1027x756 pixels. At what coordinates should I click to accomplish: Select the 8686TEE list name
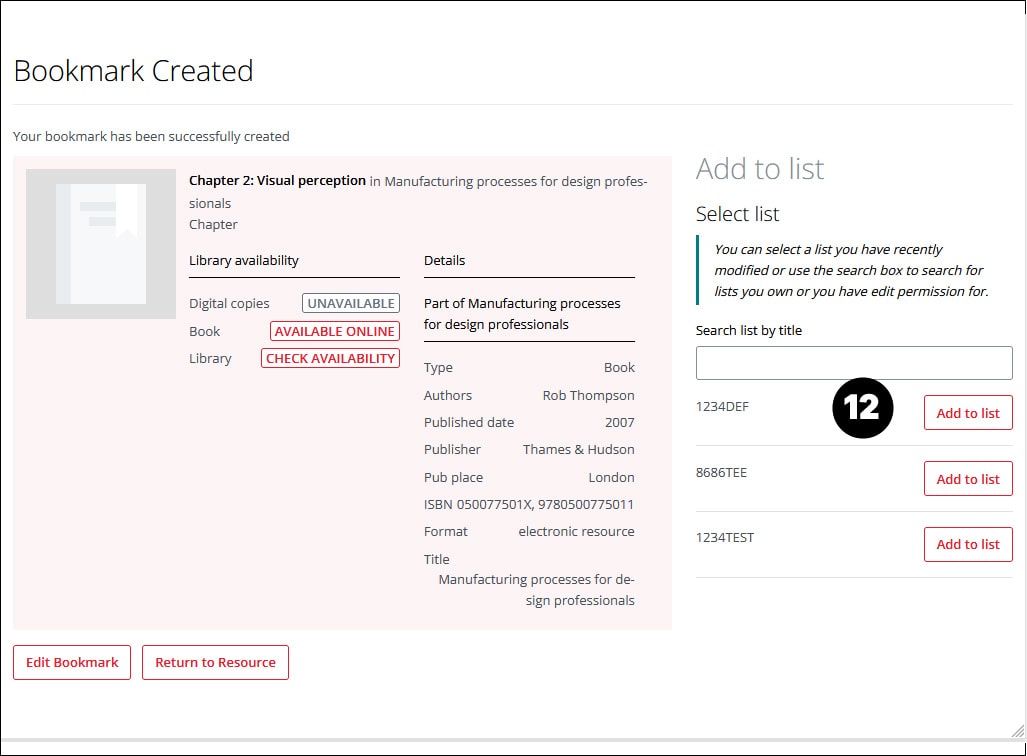click(x=721, y=472)
